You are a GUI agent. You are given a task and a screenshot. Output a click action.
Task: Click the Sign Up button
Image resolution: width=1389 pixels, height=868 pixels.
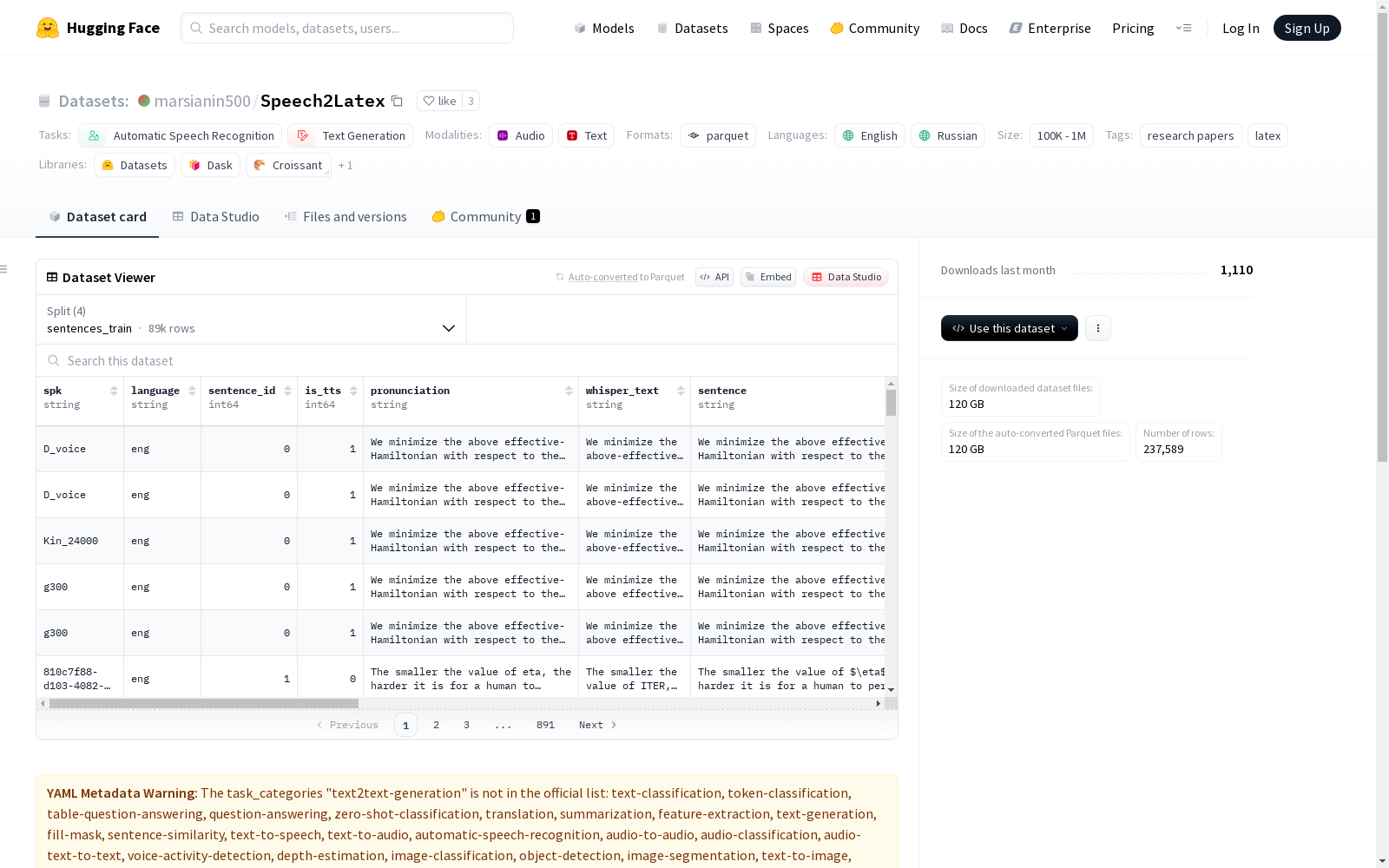tap(1307, 28)
